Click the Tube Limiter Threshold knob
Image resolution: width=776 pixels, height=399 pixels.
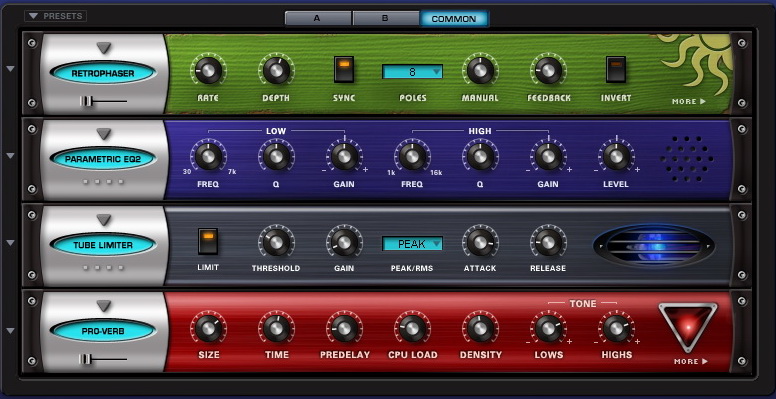[x=276, y=242]
